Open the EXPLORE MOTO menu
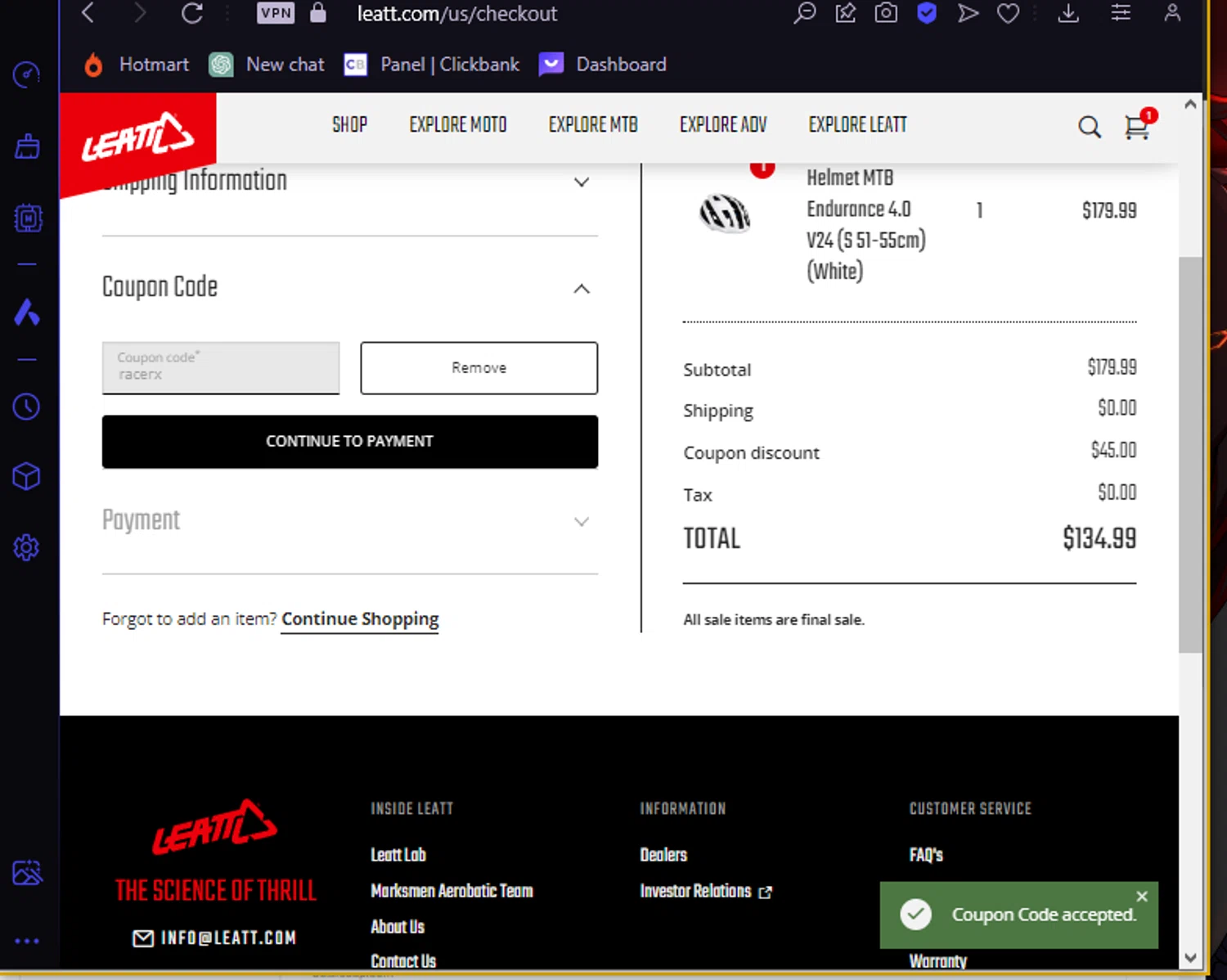This screenshot has width=1227, height=980. (458, 124)
